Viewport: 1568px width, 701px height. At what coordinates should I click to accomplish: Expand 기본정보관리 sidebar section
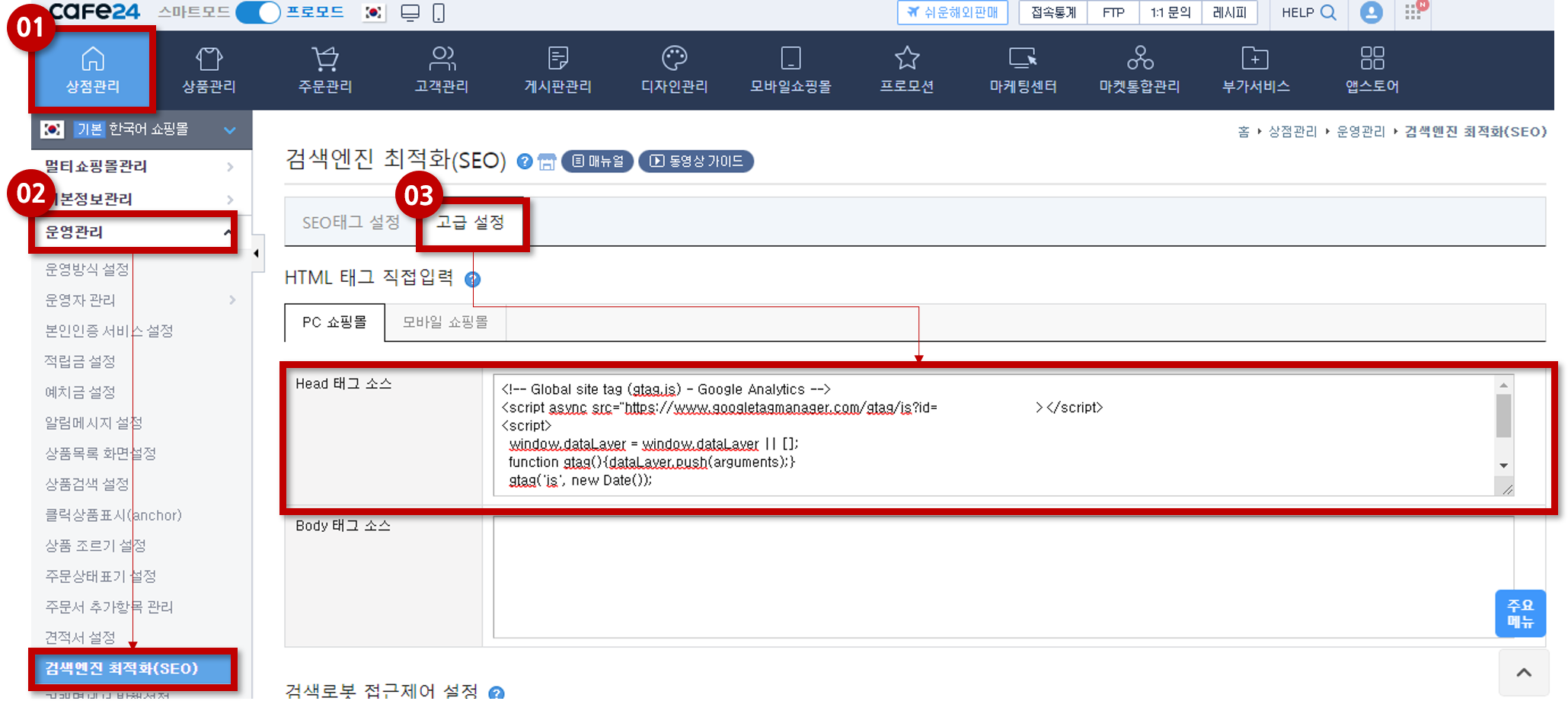140,199
